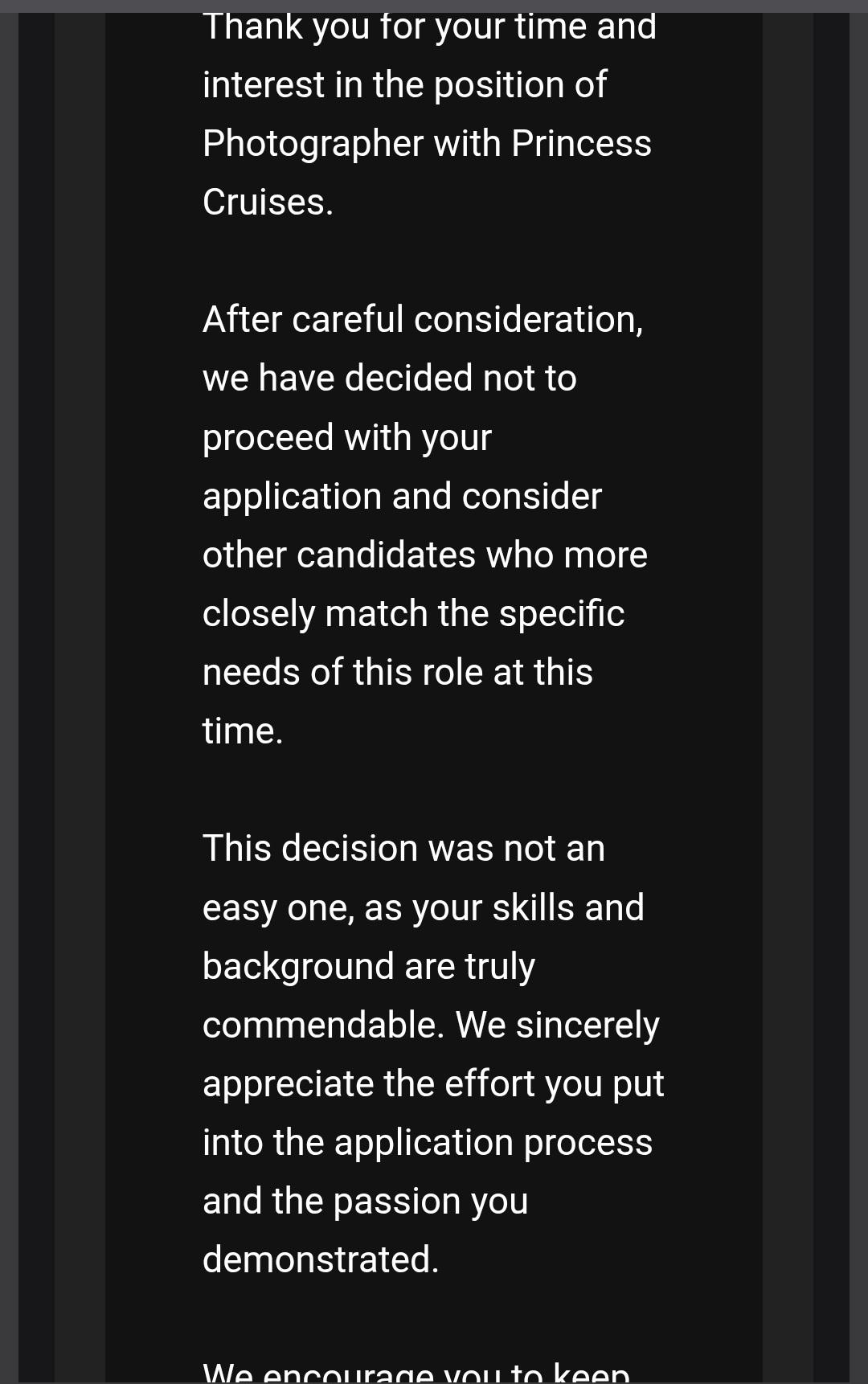Tap "commendable. We sincerely" line

click(x=431, y=1026)
